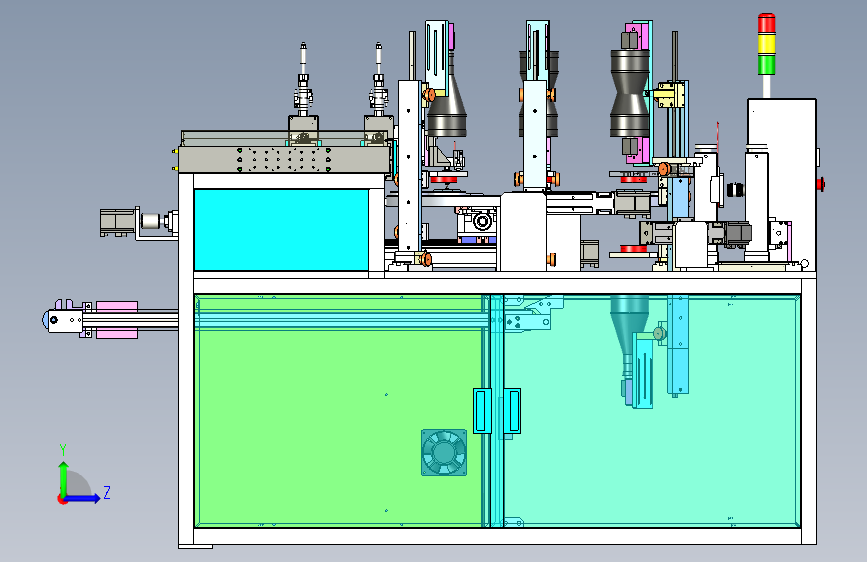Select the cooling fan on the green door
This screenshot has height=562, width=867.
pyautogui.click(x=444, y=452)
